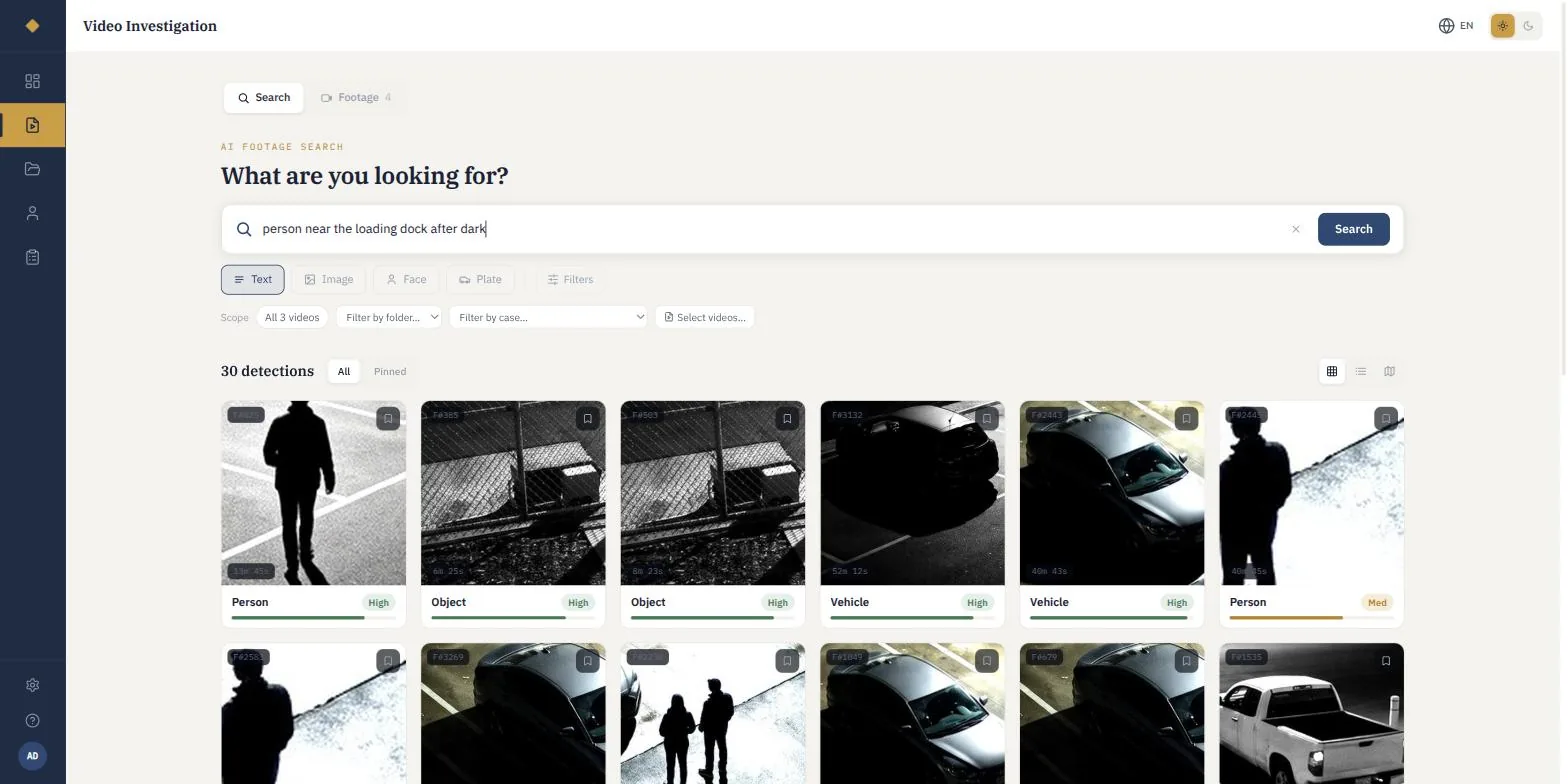Bookmark the F#679 detection
Screen dimensions: 1568x784
pos(1186,661)
